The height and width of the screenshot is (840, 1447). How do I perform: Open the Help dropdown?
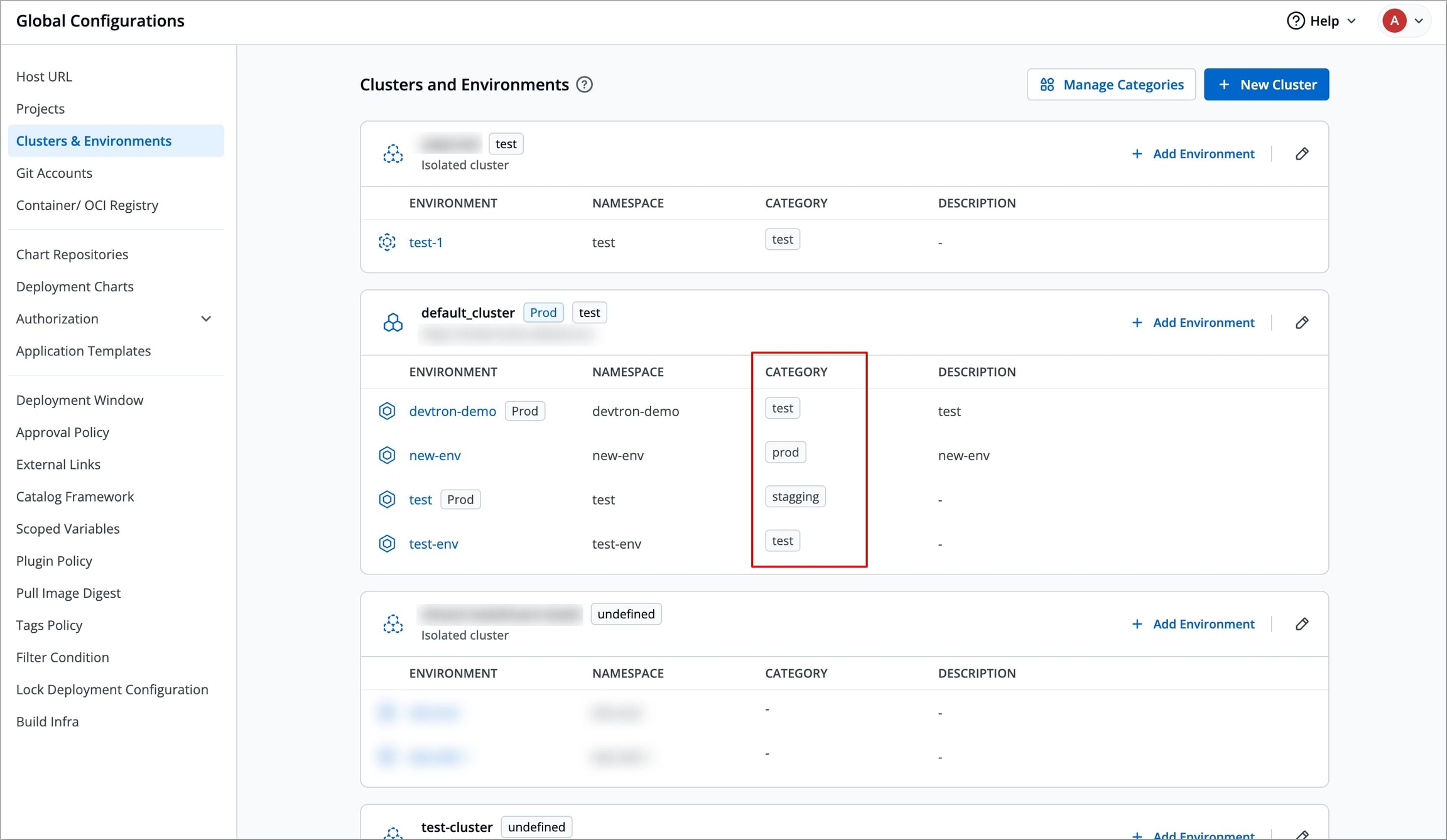[1322, 21]
